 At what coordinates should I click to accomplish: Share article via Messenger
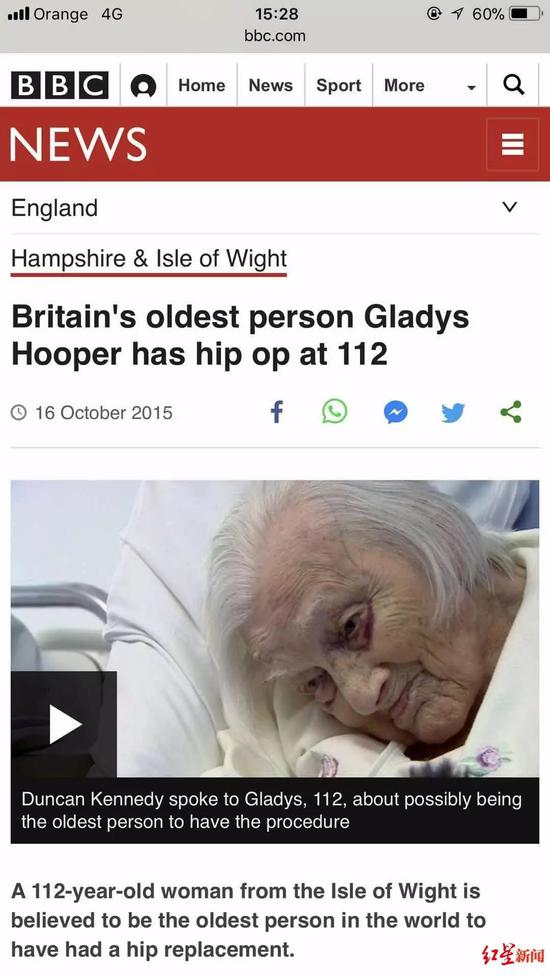pyautogui.click(x=396, y=412)
